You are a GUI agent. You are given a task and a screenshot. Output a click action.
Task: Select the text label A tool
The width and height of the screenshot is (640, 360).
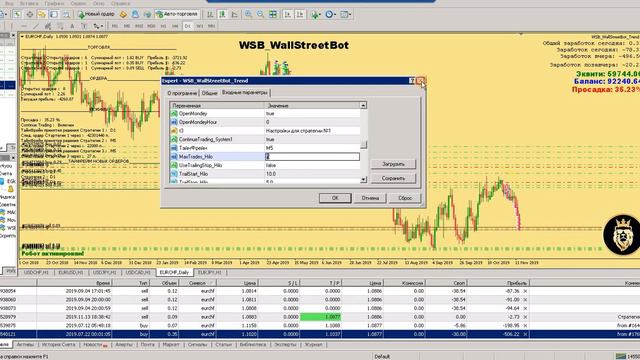pos(72,26)
